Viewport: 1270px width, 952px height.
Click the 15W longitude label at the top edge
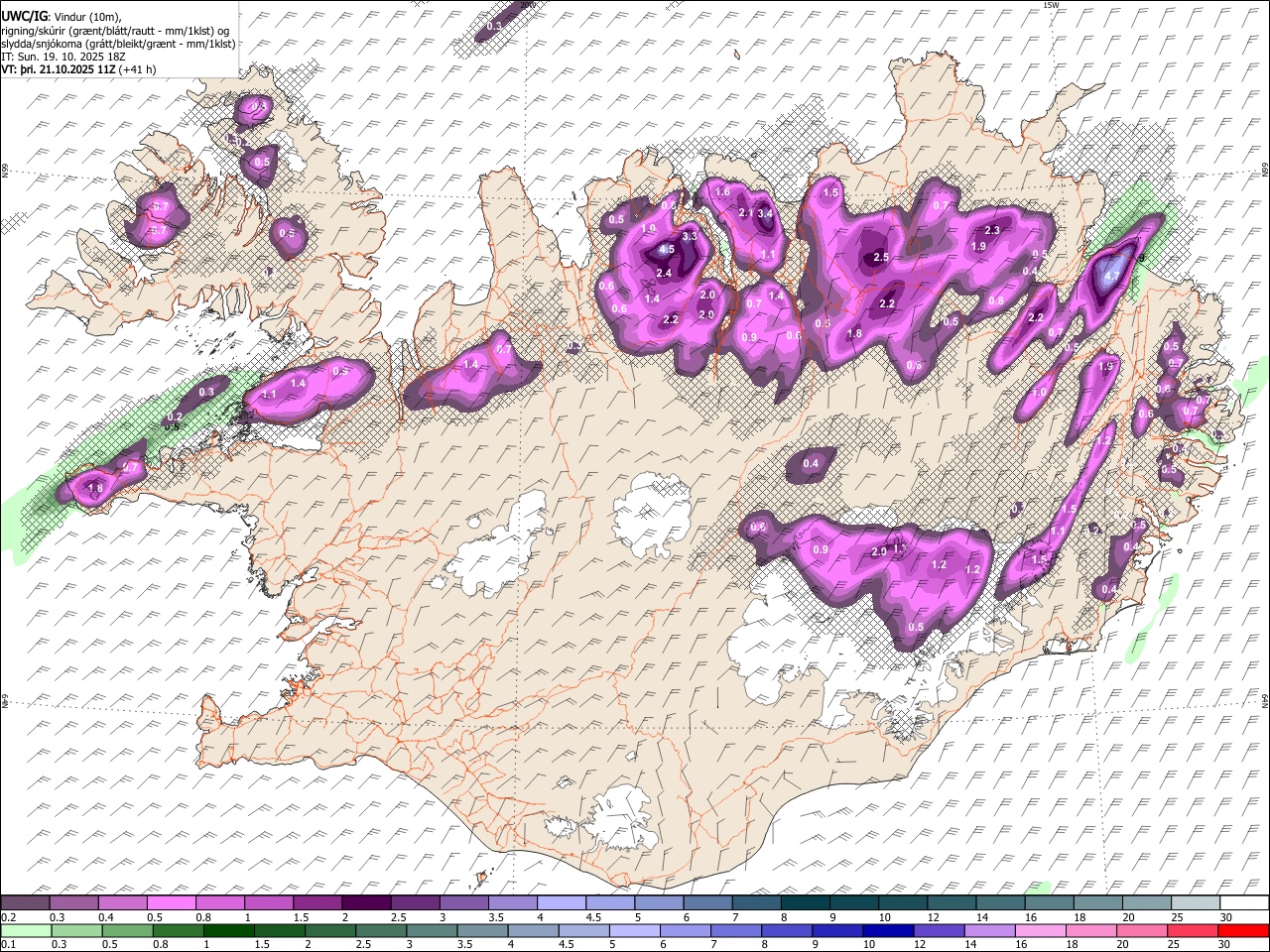click(x=1051, y=5)
